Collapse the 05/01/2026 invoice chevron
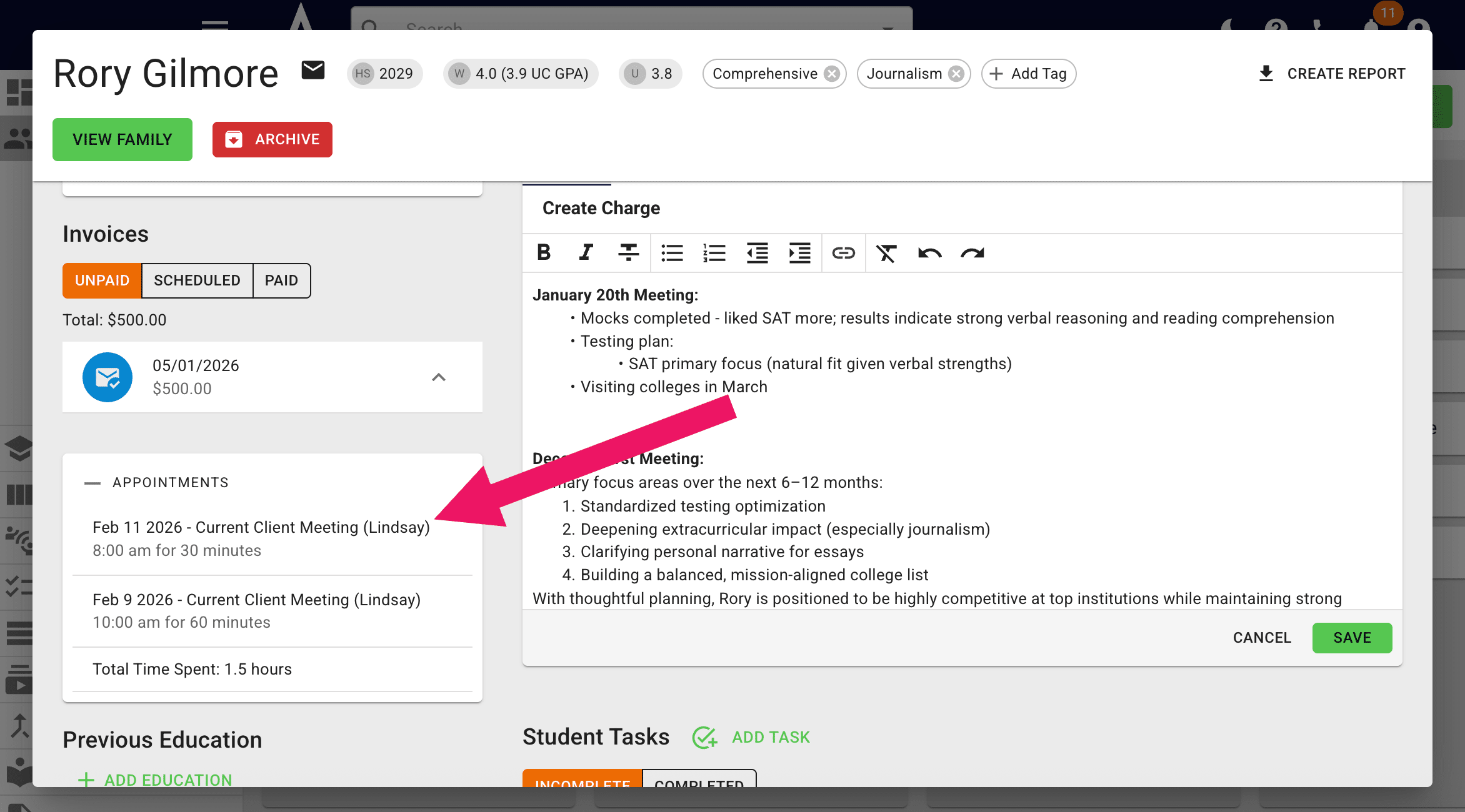 pyautogui.click(x=439, y=377)
